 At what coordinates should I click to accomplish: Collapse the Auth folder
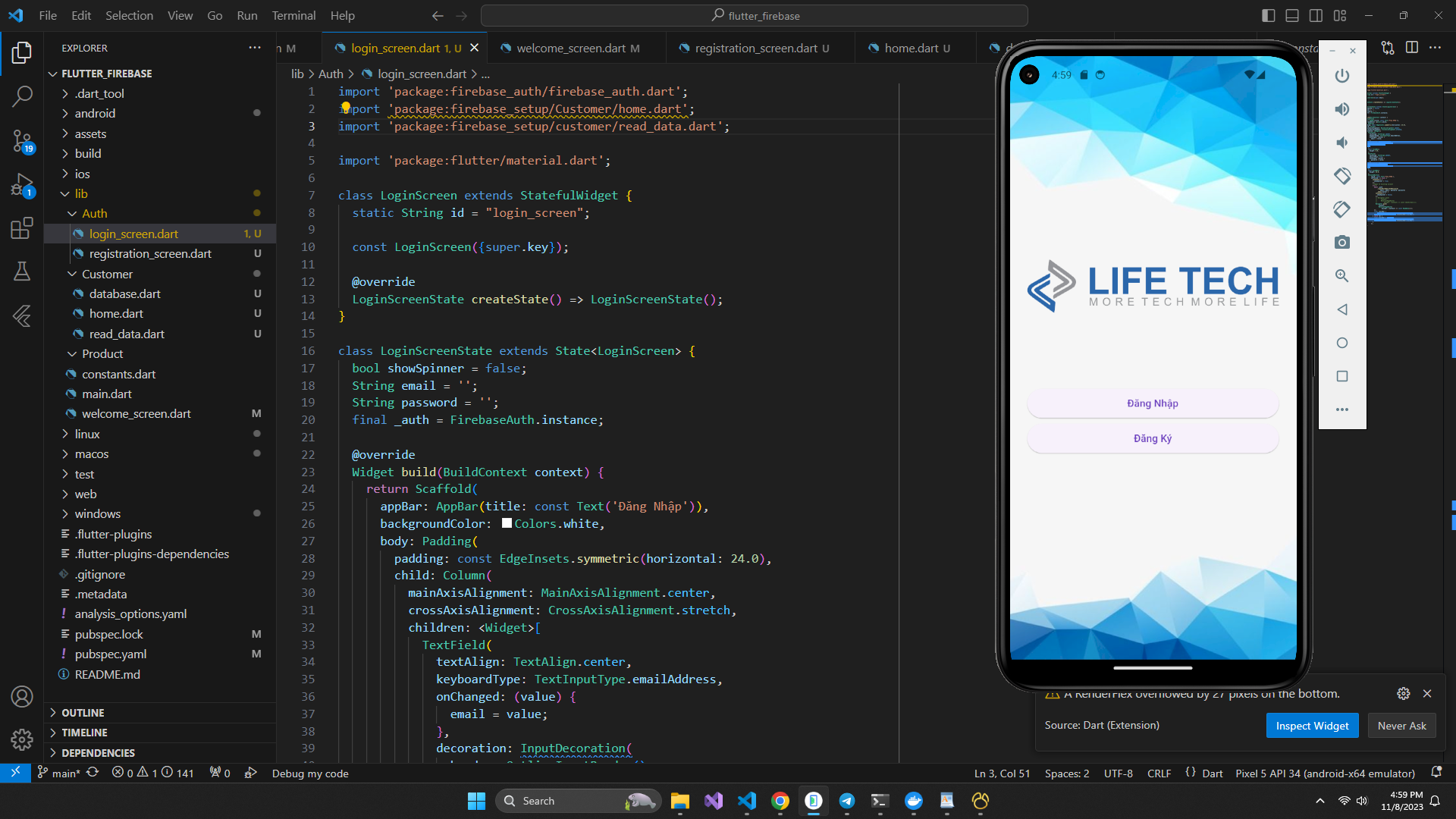pyautogui.click(x=94, y=213)
